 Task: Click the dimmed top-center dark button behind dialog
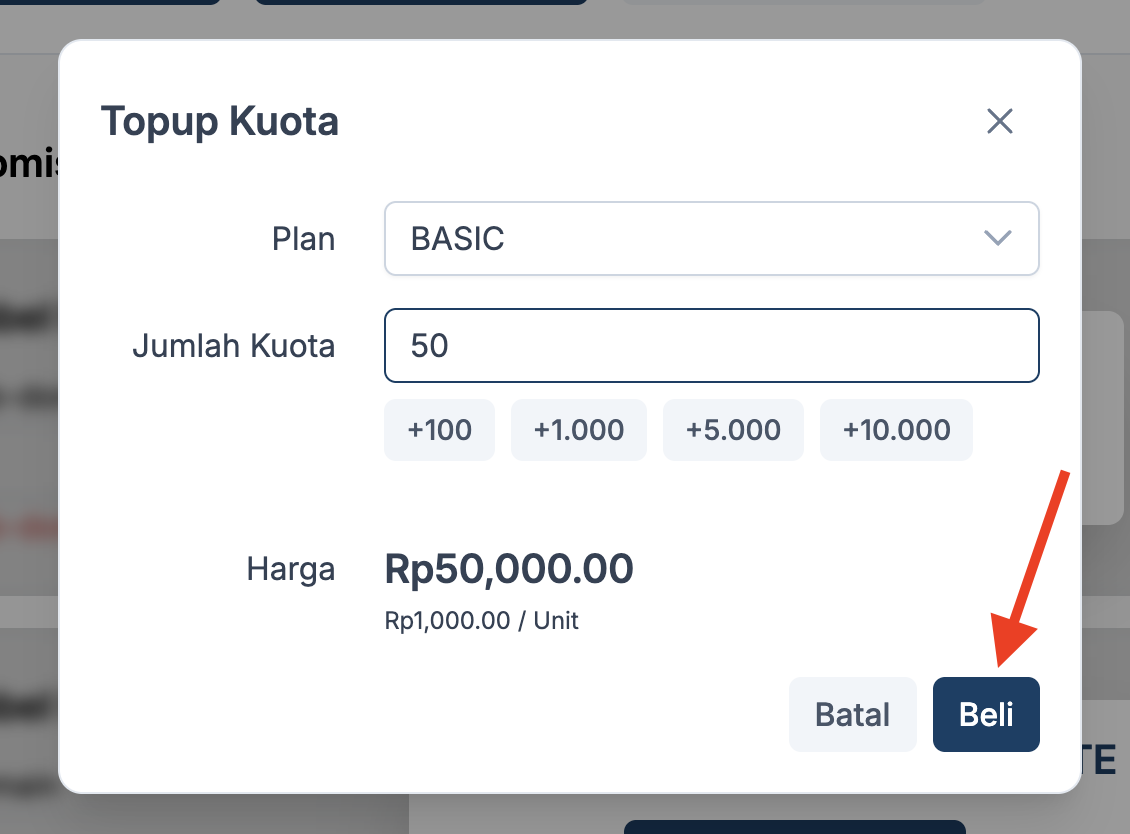tap(421, 2)
